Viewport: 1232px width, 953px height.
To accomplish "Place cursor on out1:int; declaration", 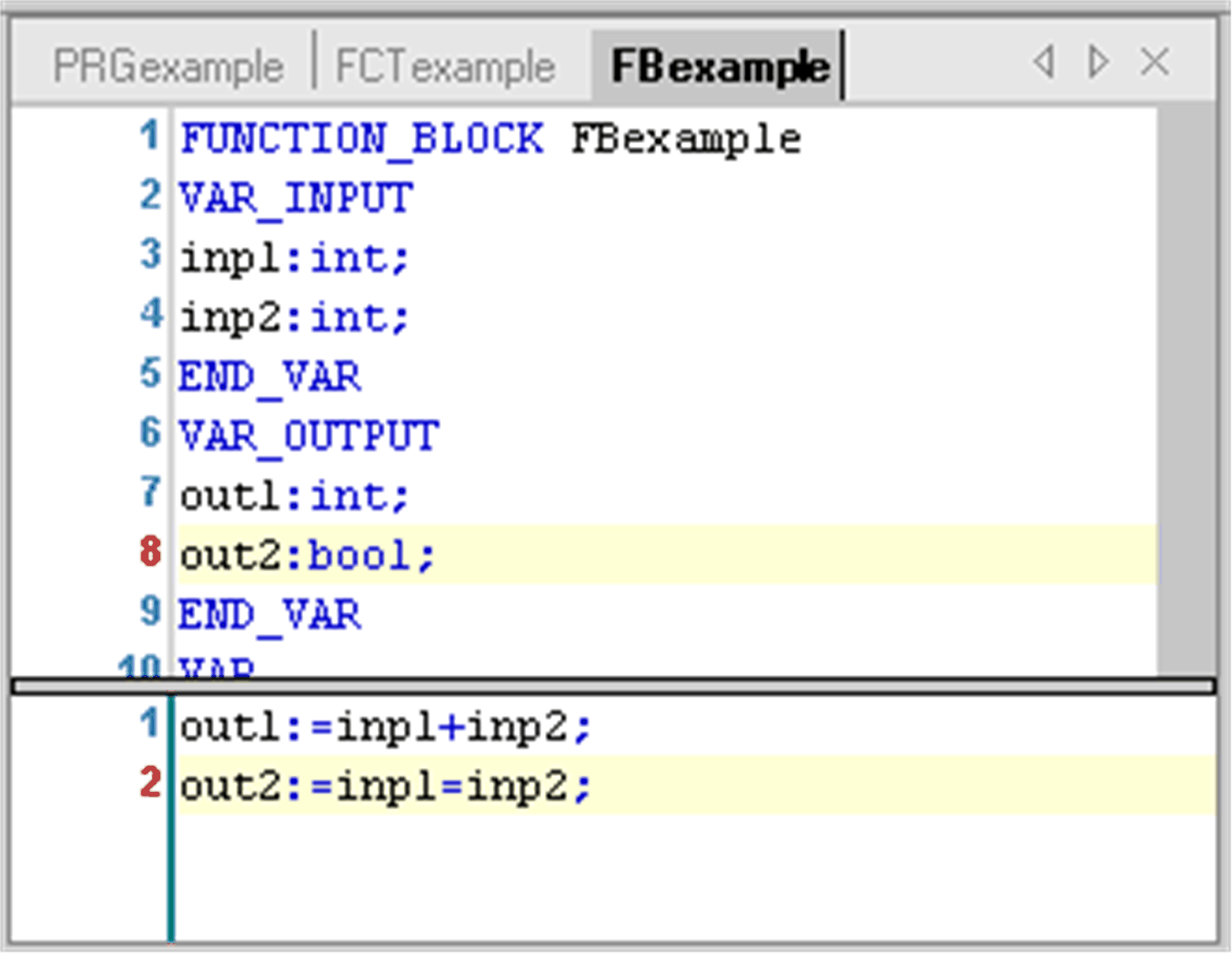I will pyautogui.click(x=294, y=497).
